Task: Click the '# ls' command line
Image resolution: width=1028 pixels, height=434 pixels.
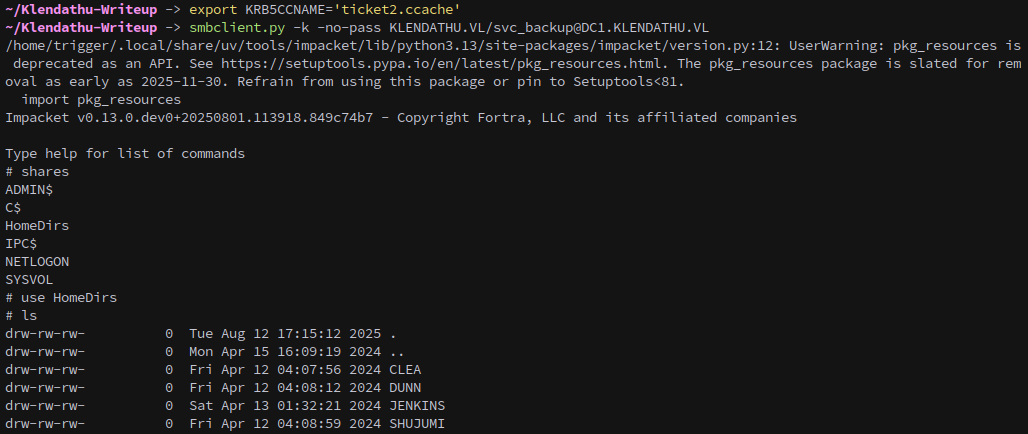Action: coord(21,316)
